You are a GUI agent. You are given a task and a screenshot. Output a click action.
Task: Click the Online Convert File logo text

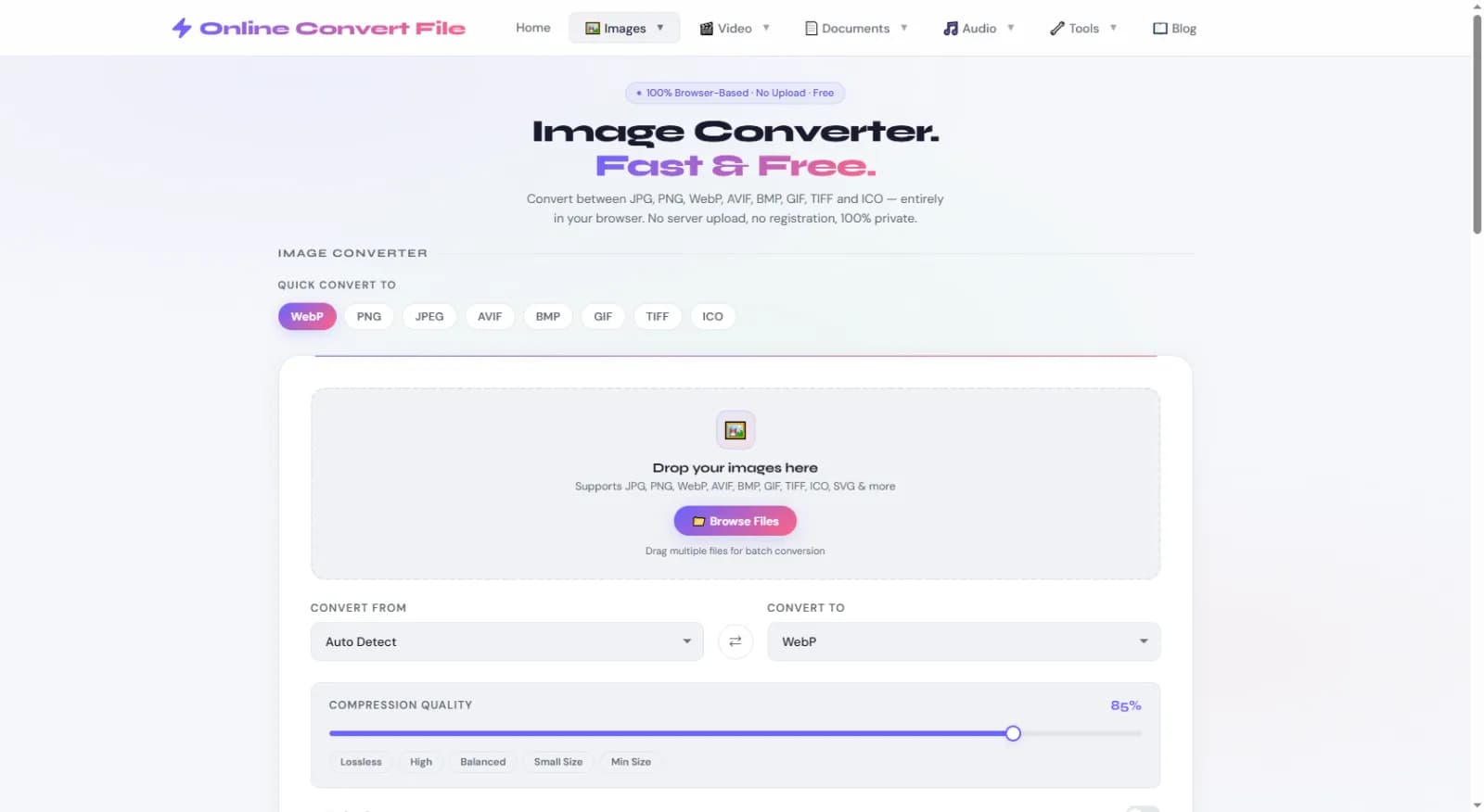(x=333, y=28)
